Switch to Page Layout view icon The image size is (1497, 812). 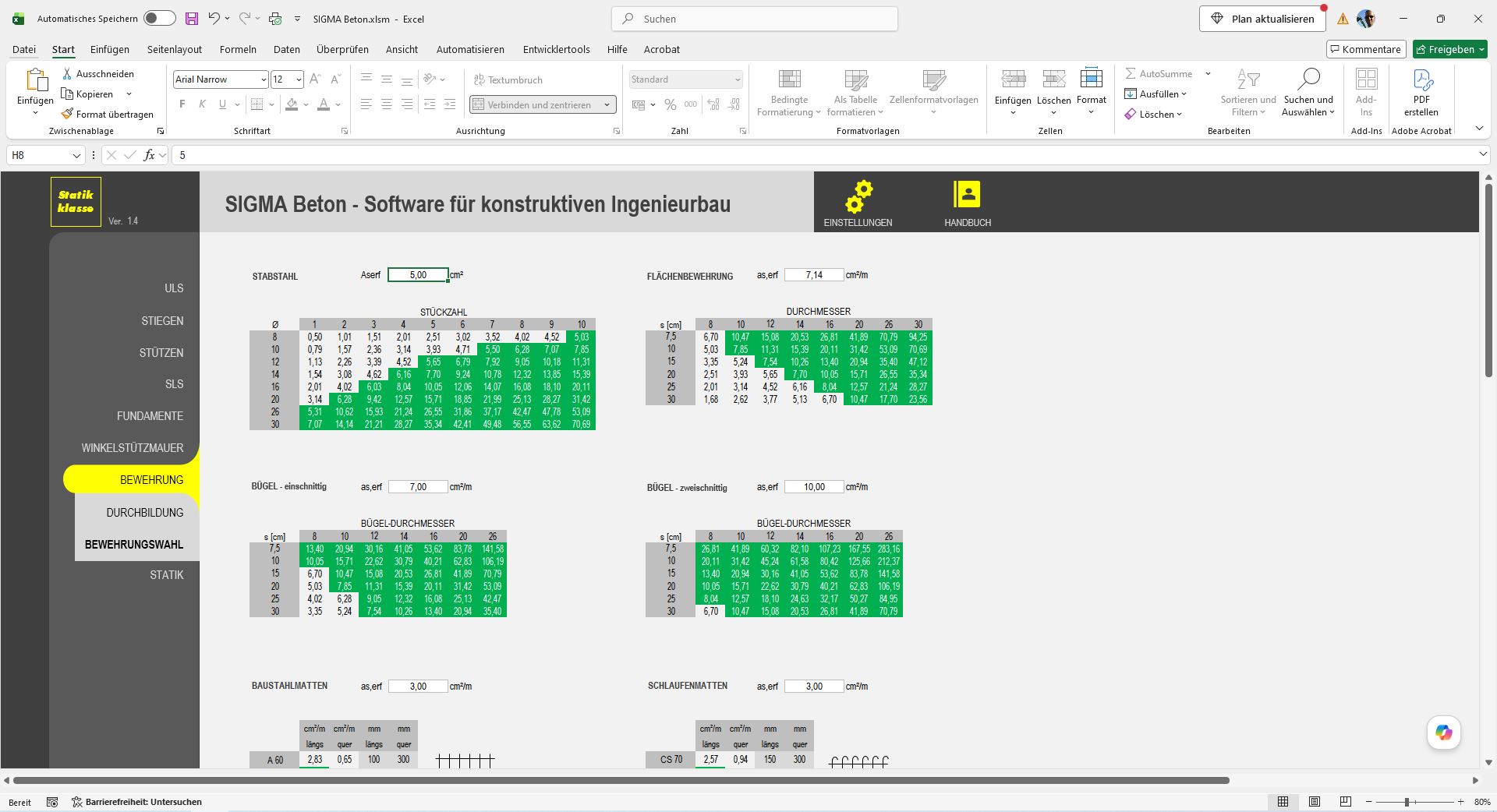(1315, 802)
